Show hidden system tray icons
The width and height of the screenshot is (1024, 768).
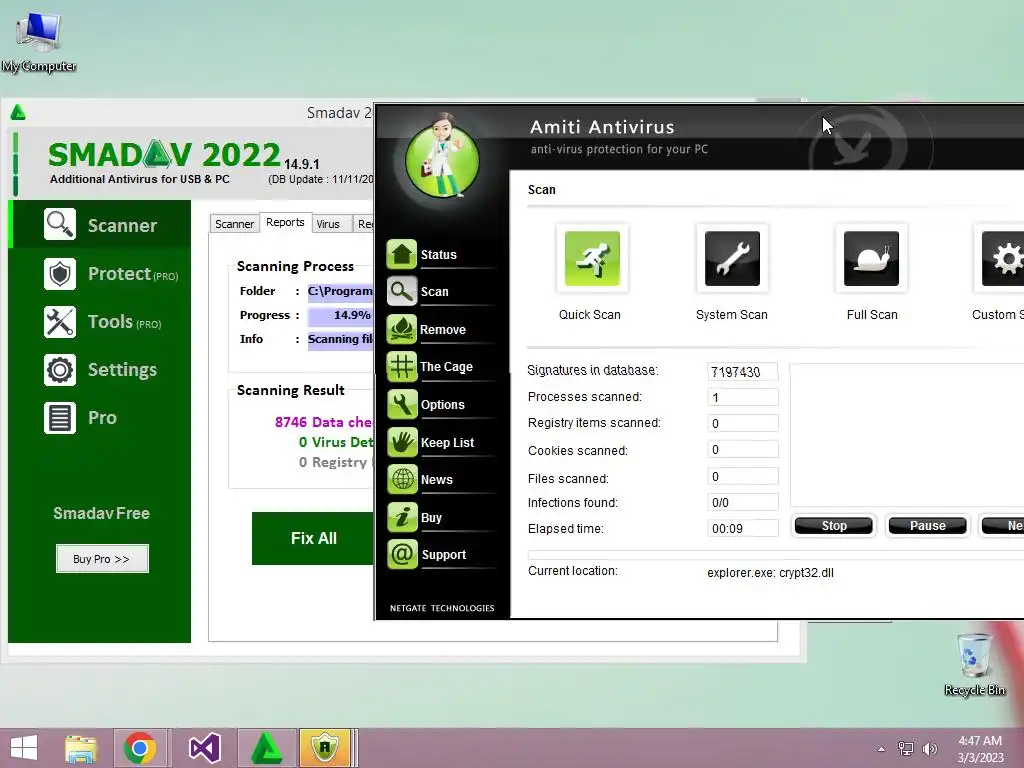tap(882, 749)
